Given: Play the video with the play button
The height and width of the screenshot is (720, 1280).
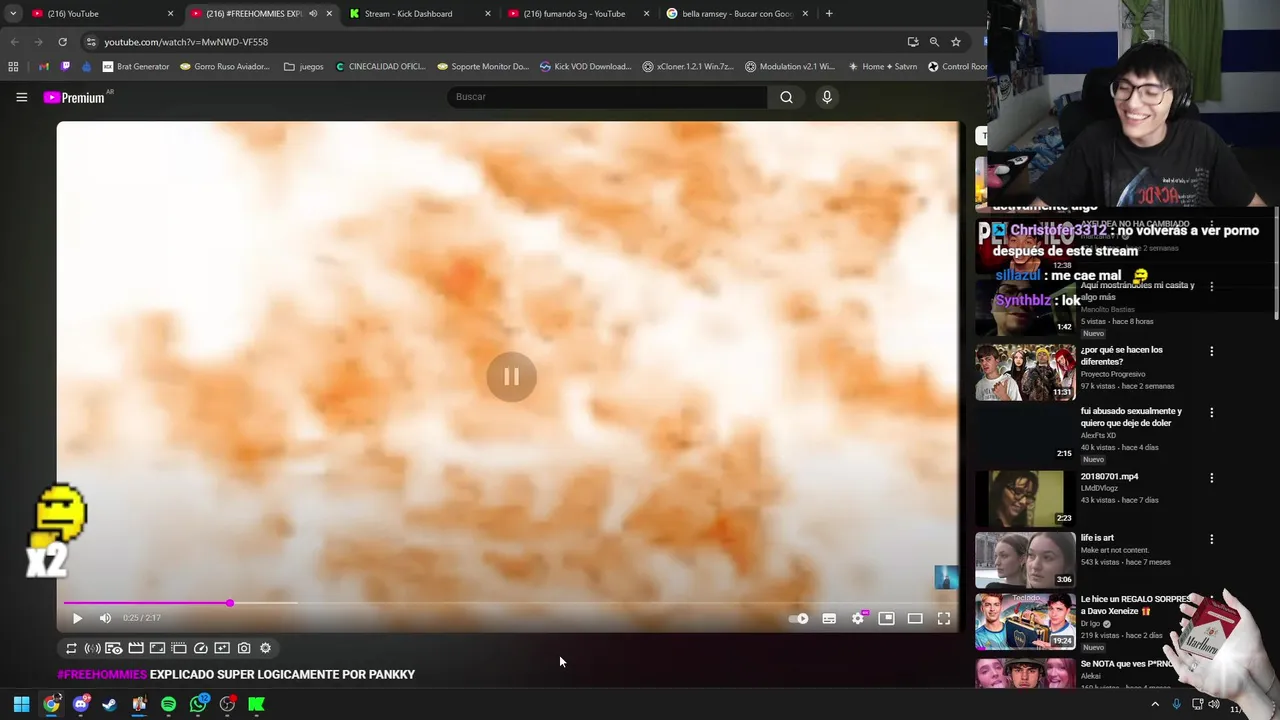Looking at the screenshot, I should coord(77,618).
